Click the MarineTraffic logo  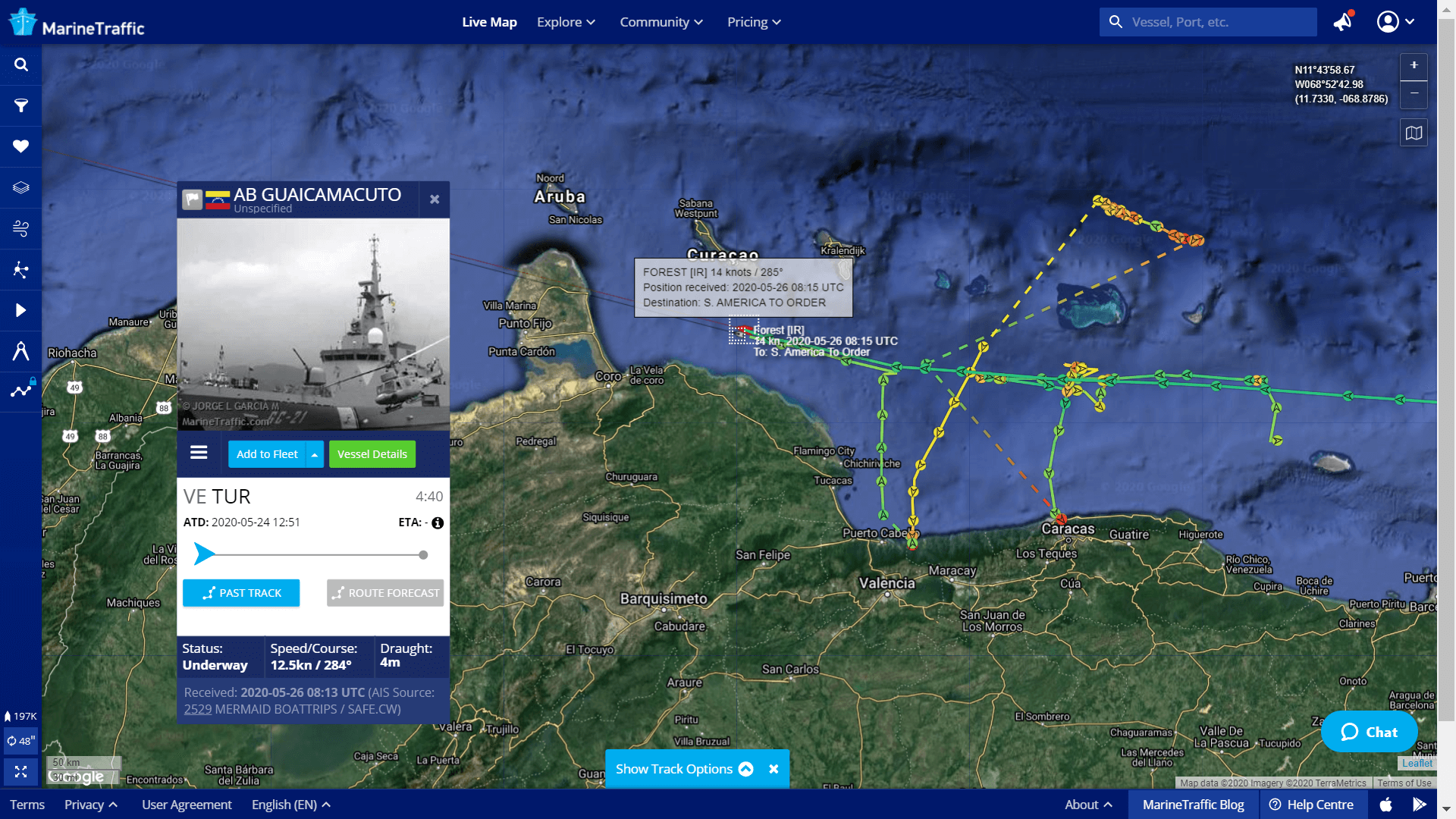[77, 23]
